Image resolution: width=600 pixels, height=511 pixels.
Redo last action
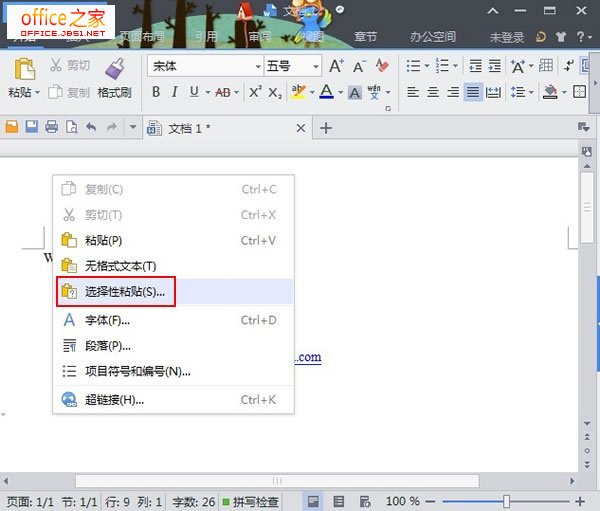(x=111, y=127)
